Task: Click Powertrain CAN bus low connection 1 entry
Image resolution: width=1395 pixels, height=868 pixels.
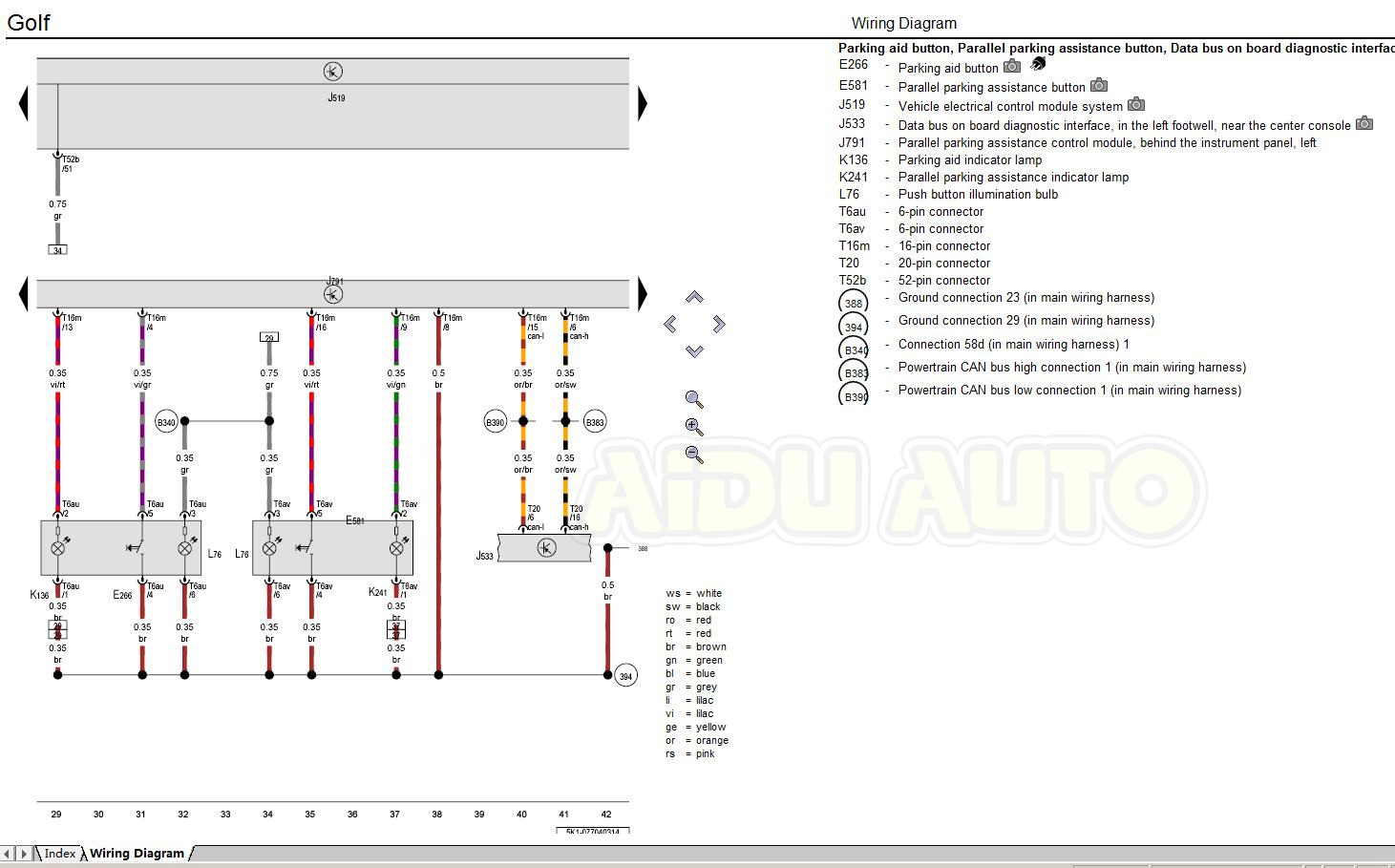Action: pyautogui.click(x=1069, y=390)
